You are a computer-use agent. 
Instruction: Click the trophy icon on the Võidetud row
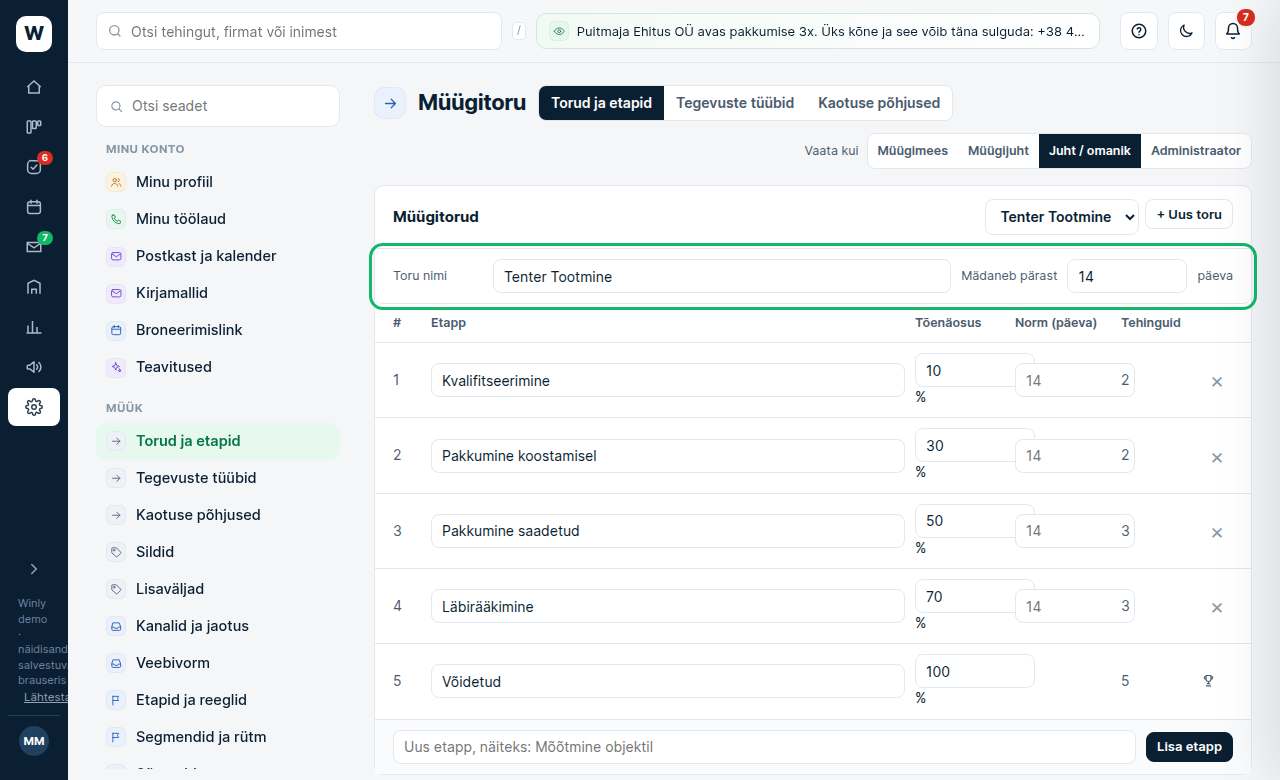tap(1208, 681)
